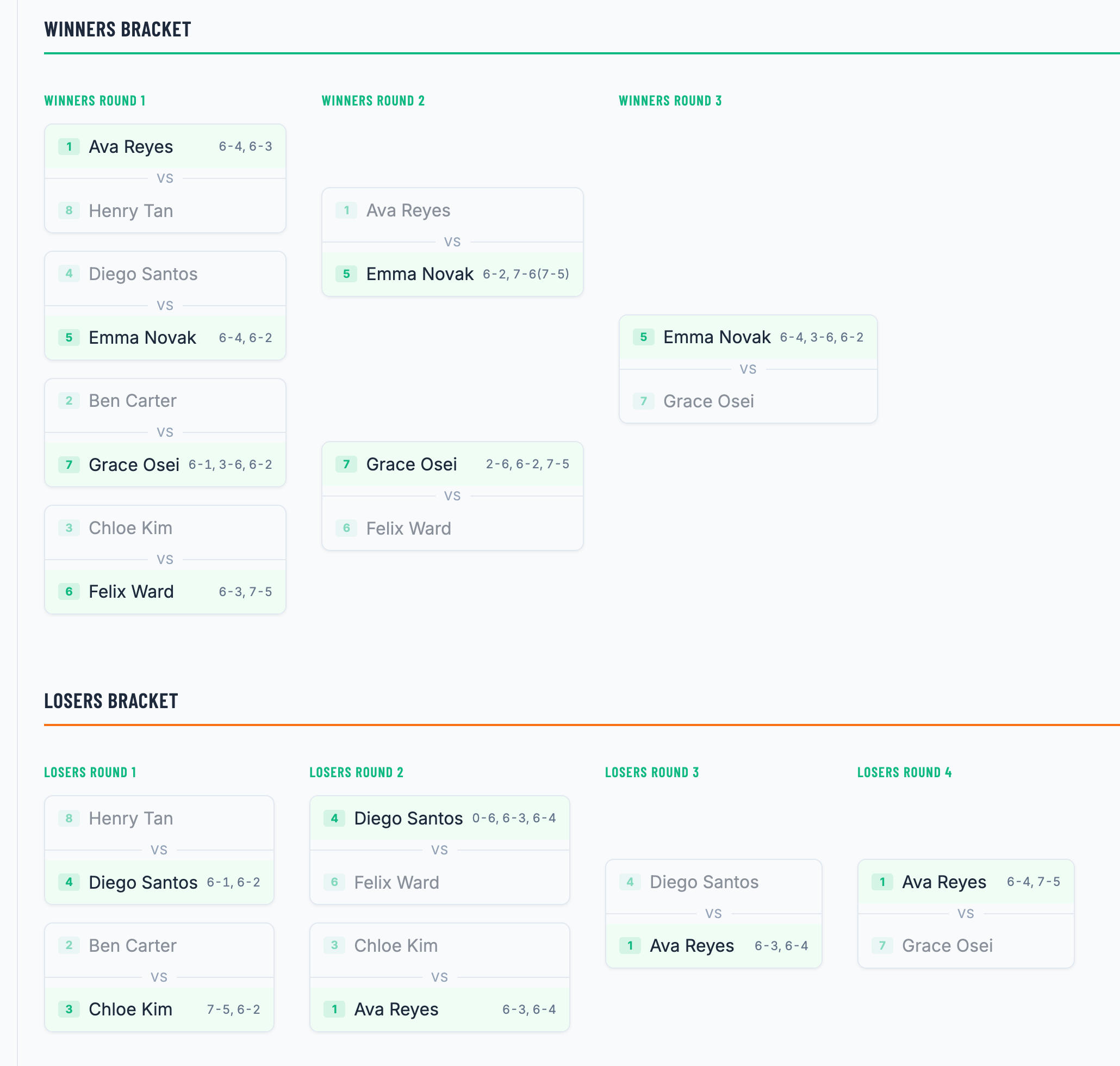Click seed 5 badge in Winners Round 3
Image resolution: width=1120 pixels, height=1066 pixels.
tap(644, 337)
